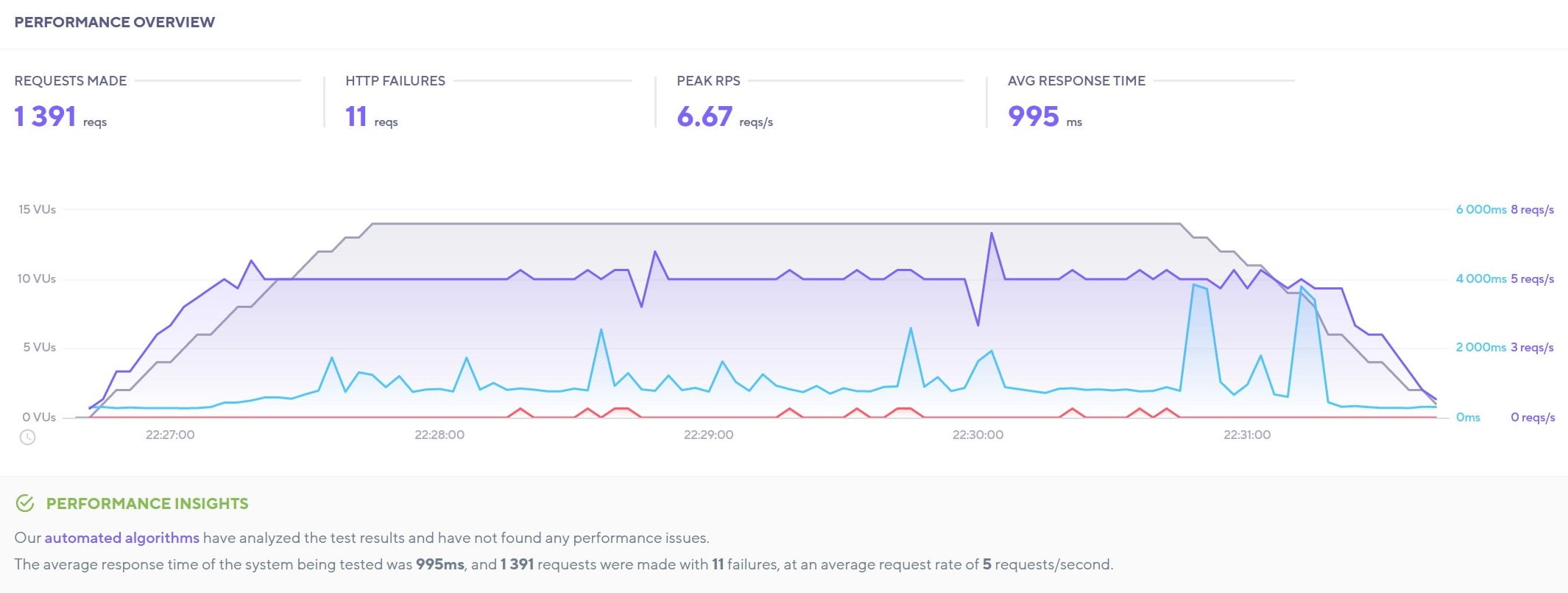The width and height of the screenshot is (1568, 593).
Task: Click the 22:31:00 time marker
Action: coord(1247,435)
